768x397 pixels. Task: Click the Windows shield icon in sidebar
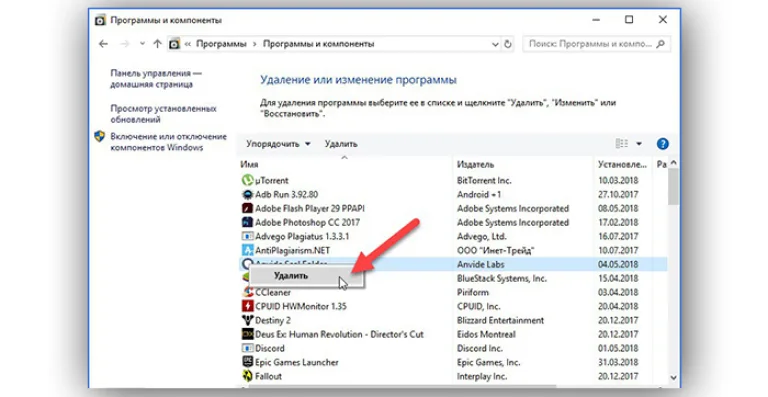(99, 137)
